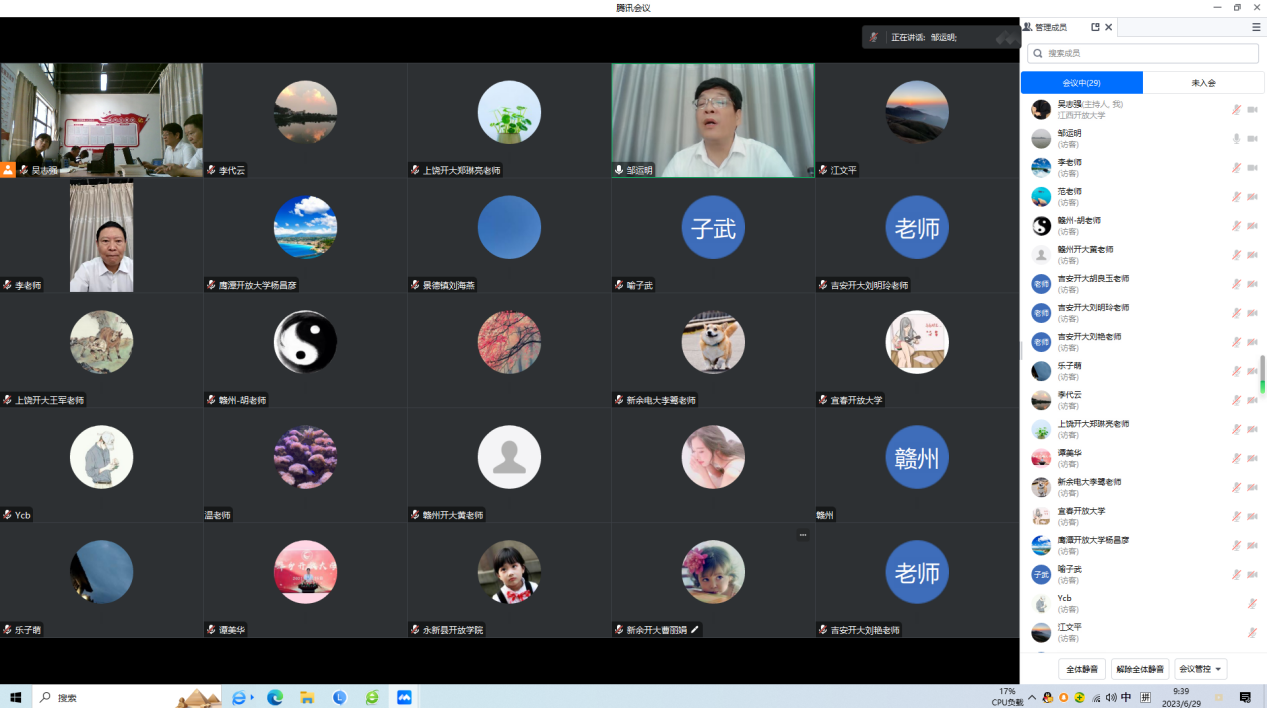This screenshot has height=708, width=1267.
Task: Select the 会议中(29) tab
Action: [1081, 83]
